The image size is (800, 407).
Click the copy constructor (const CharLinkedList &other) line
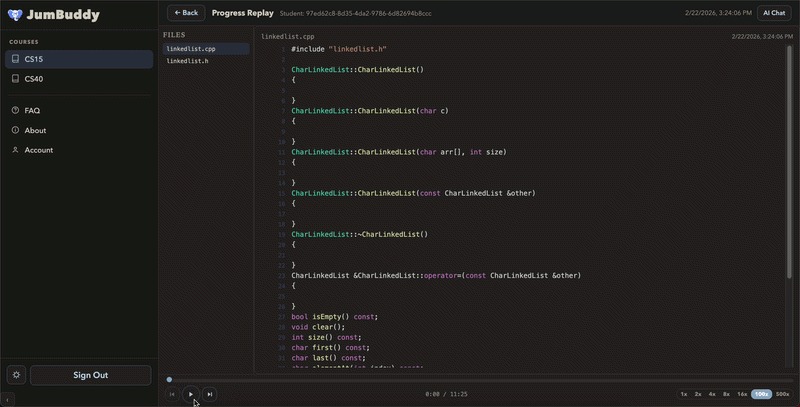click(413, 193)
